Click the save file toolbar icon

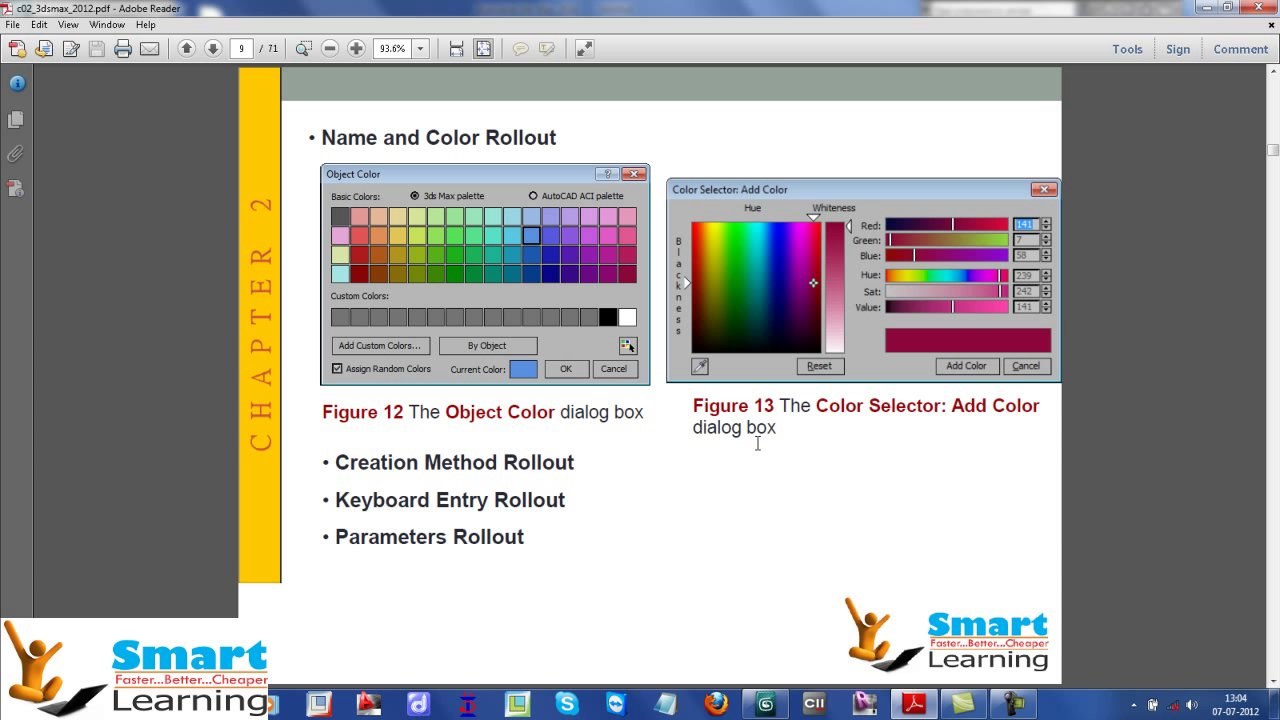[x=97, y=49]
